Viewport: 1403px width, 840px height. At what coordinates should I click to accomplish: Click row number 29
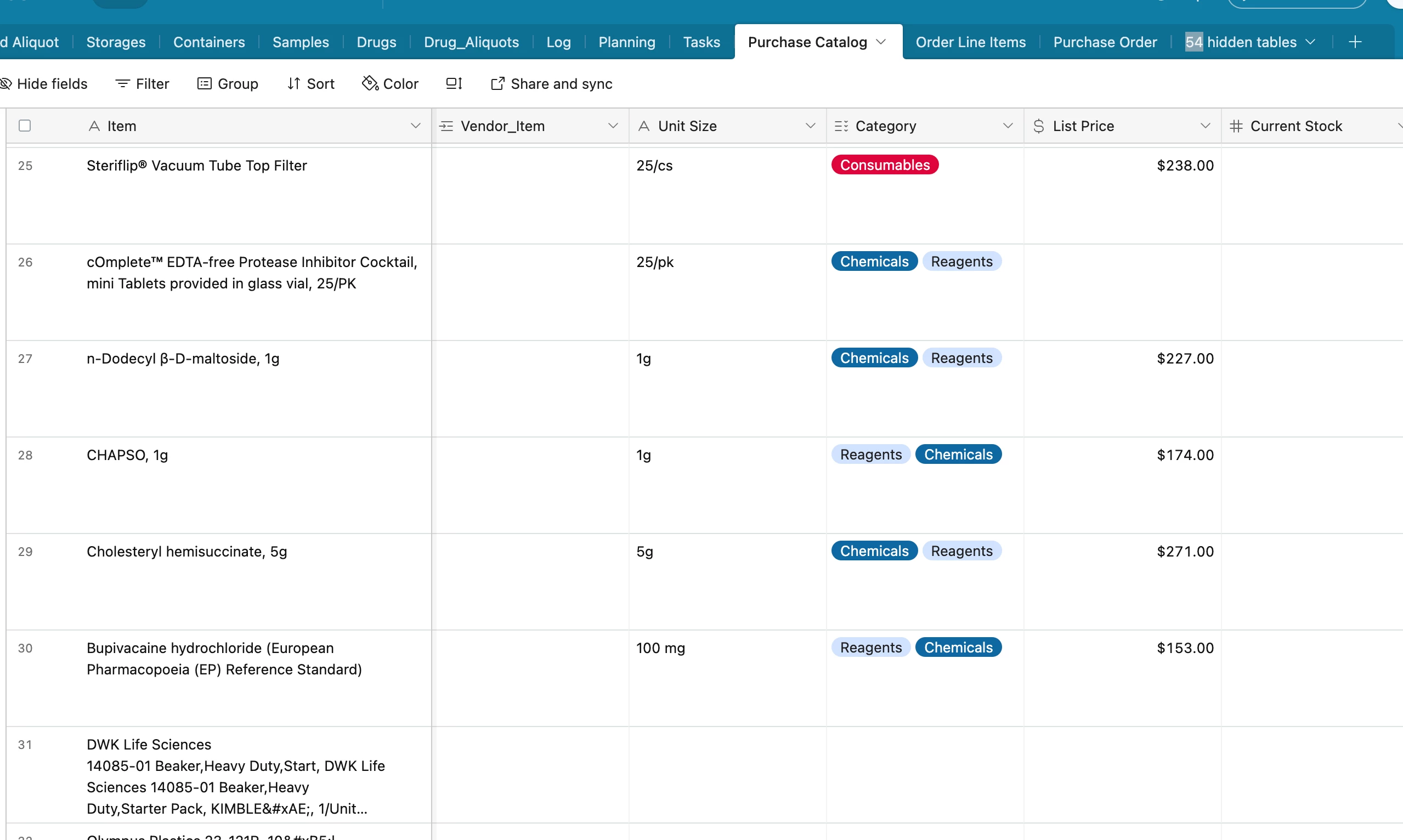click(x=25, y=552)
